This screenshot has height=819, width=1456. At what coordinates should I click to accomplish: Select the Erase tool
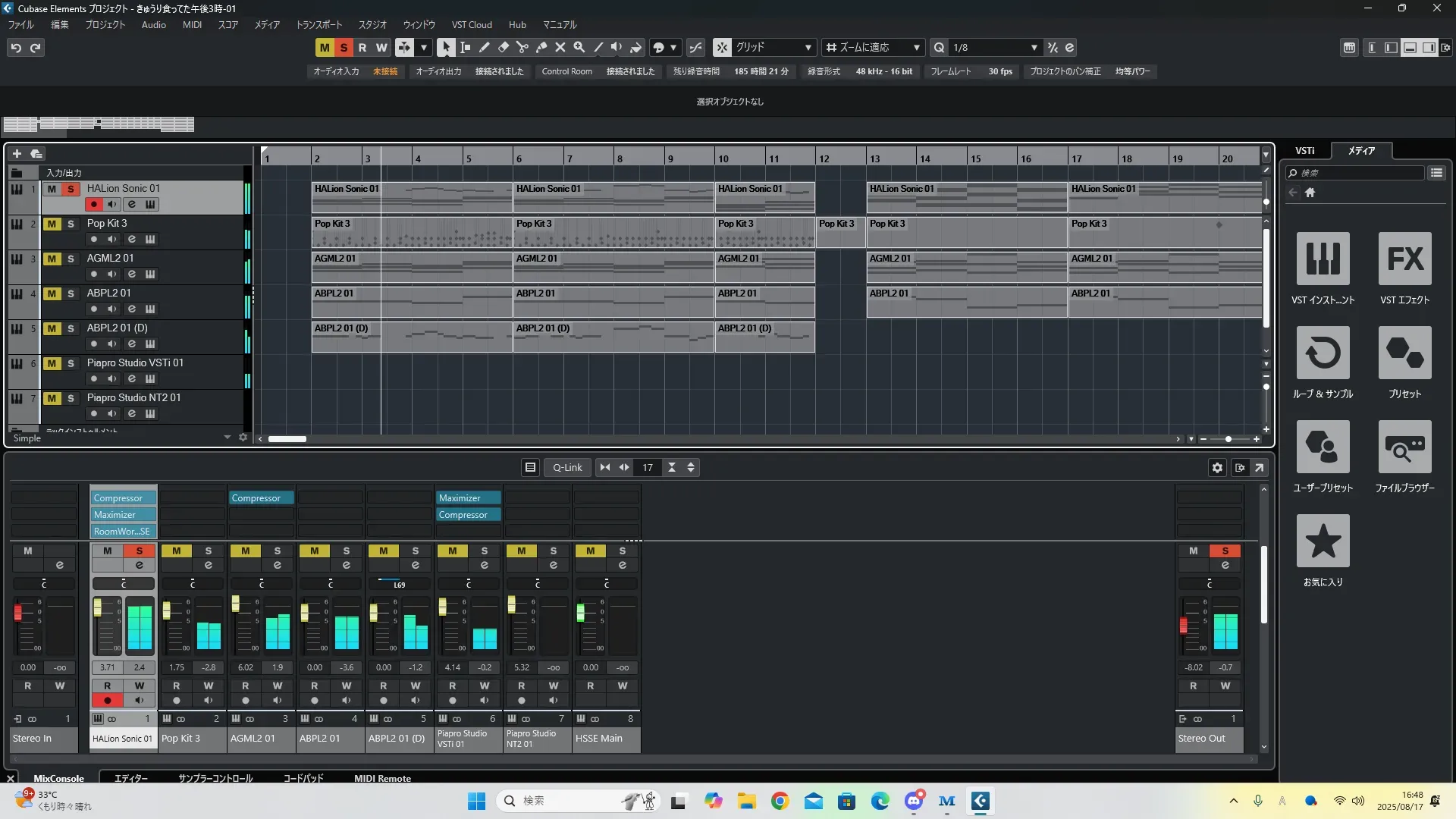pos(503,47)
